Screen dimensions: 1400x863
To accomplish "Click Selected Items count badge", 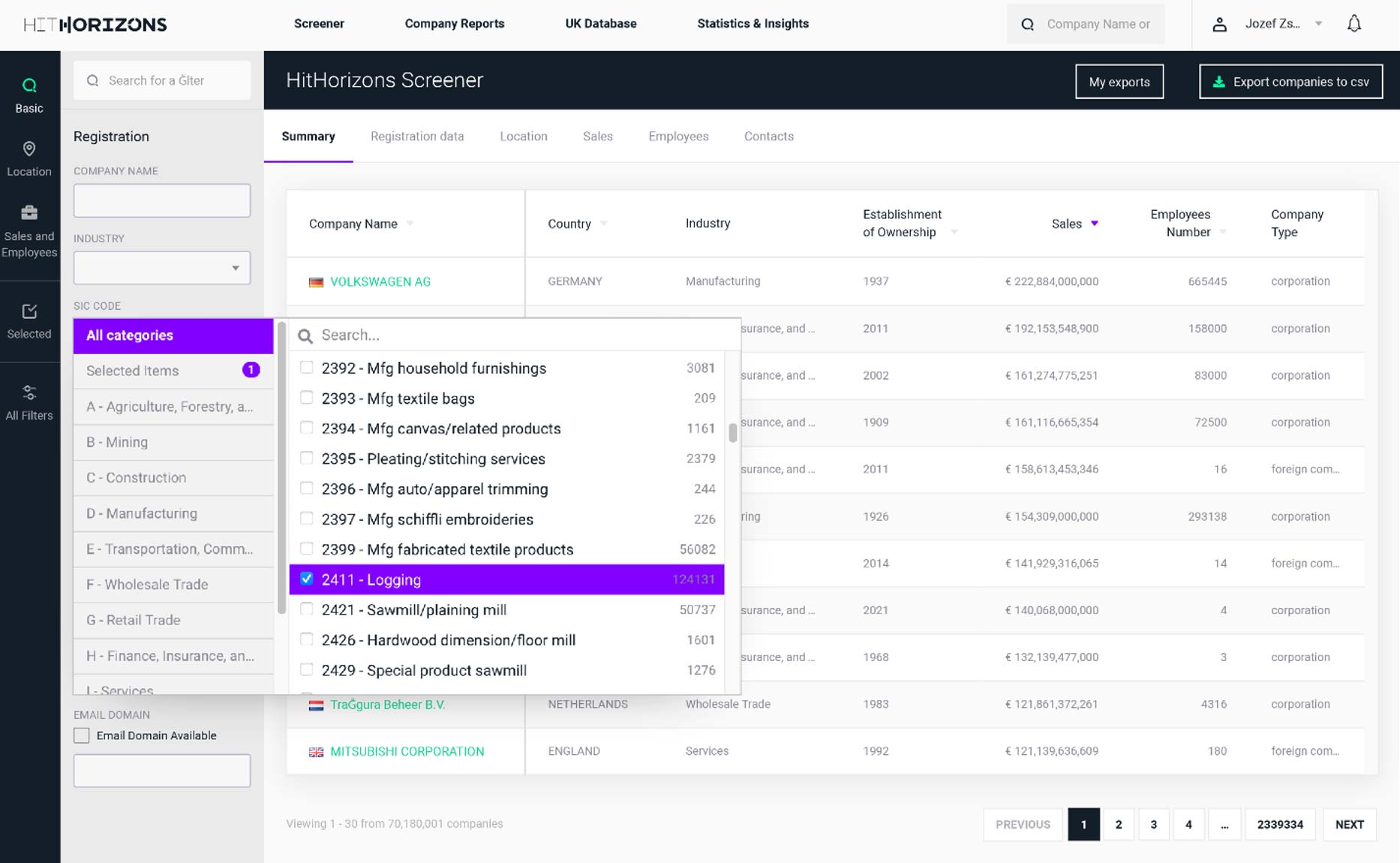I will [x=251, y=370].
